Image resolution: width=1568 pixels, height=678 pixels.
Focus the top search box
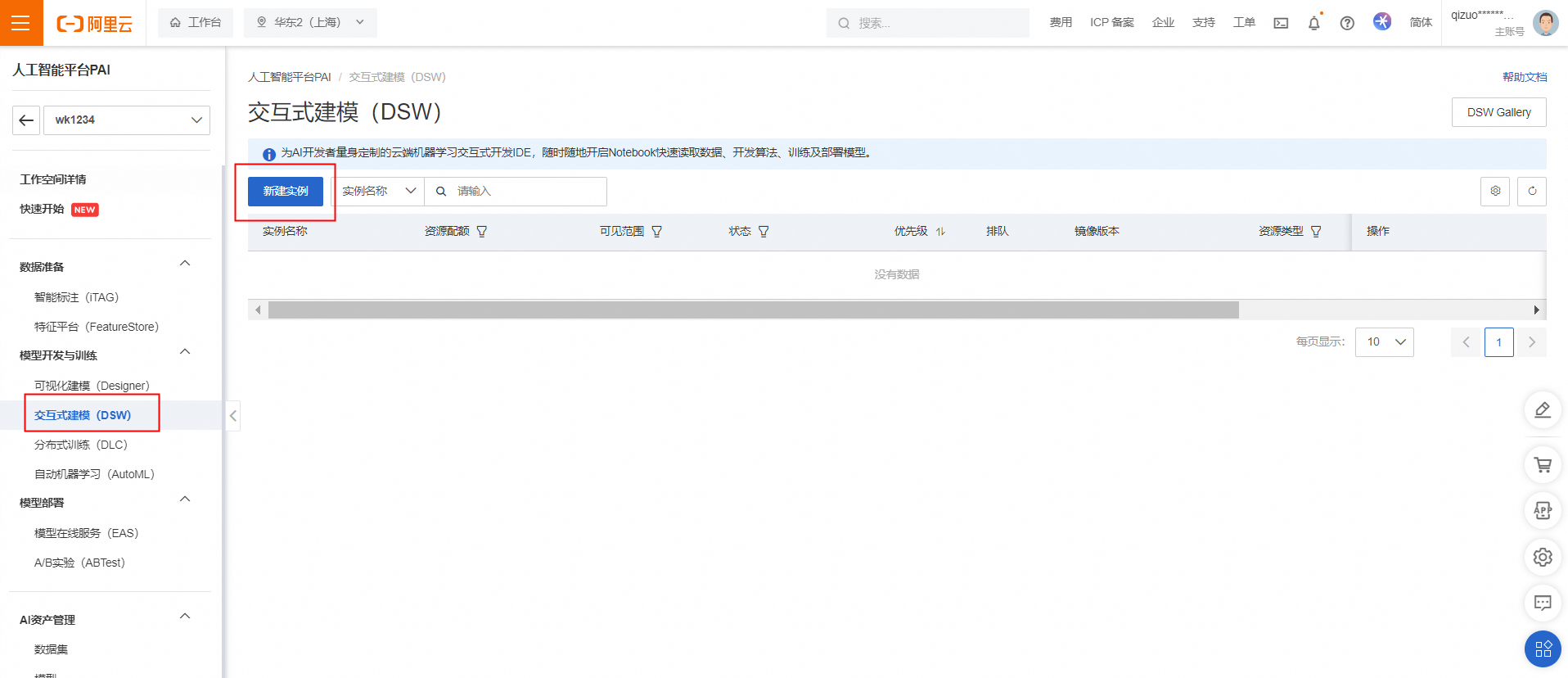pyautogui.click(x=928, y=23)
